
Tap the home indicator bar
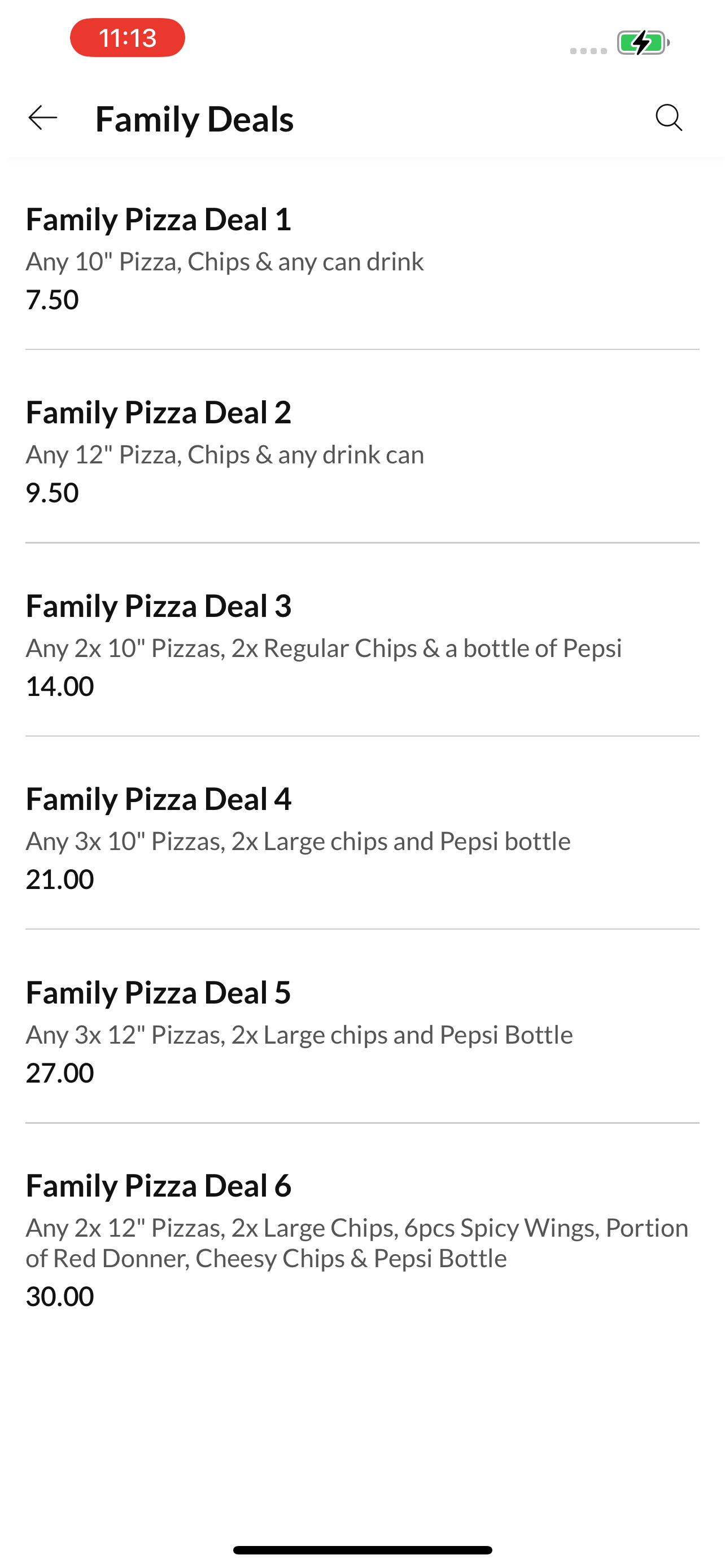click(362, 1550)
